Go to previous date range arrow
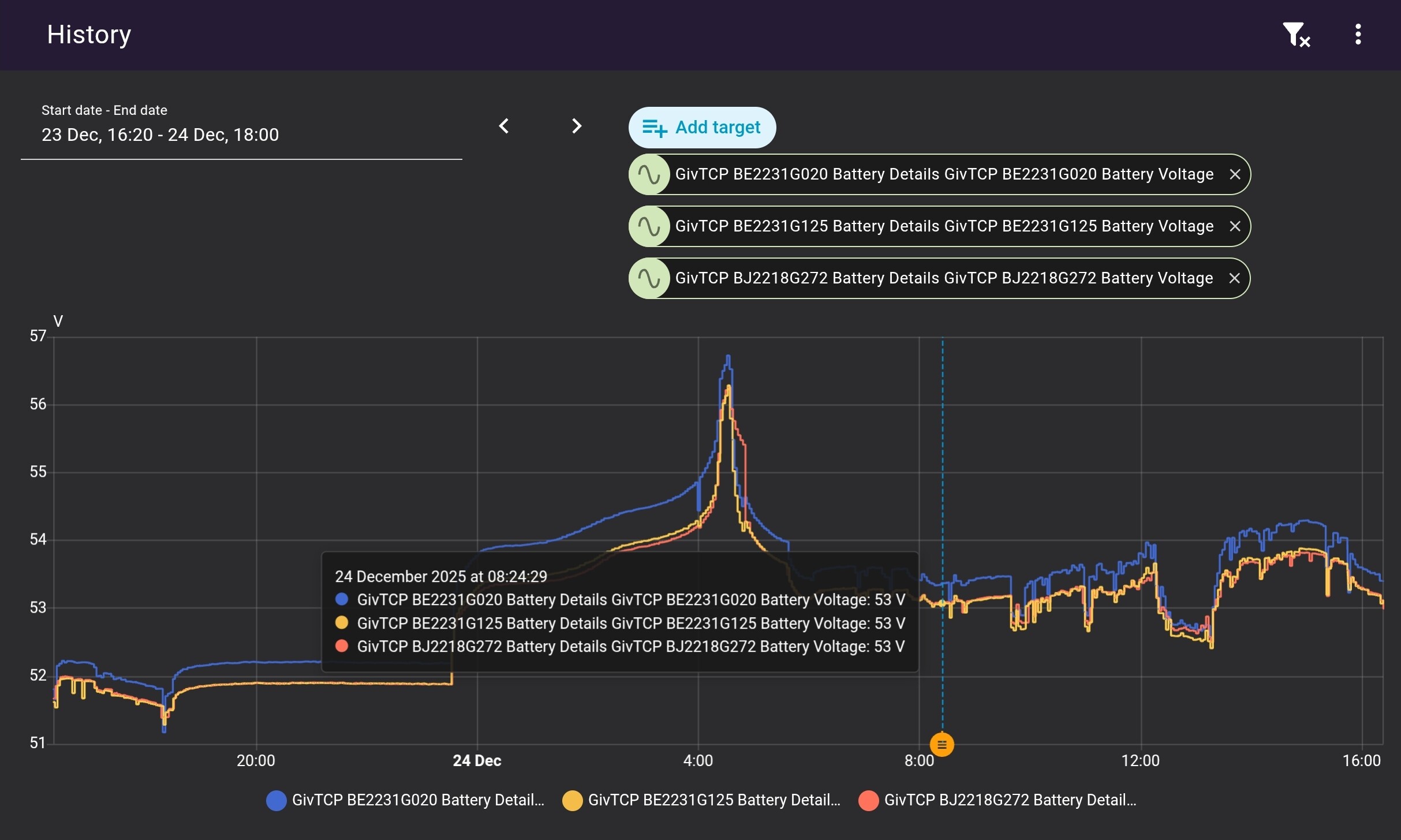Image resolution: width=1401 pixels, height=840 pixels. pyautogui.click(x=504, y=126)
